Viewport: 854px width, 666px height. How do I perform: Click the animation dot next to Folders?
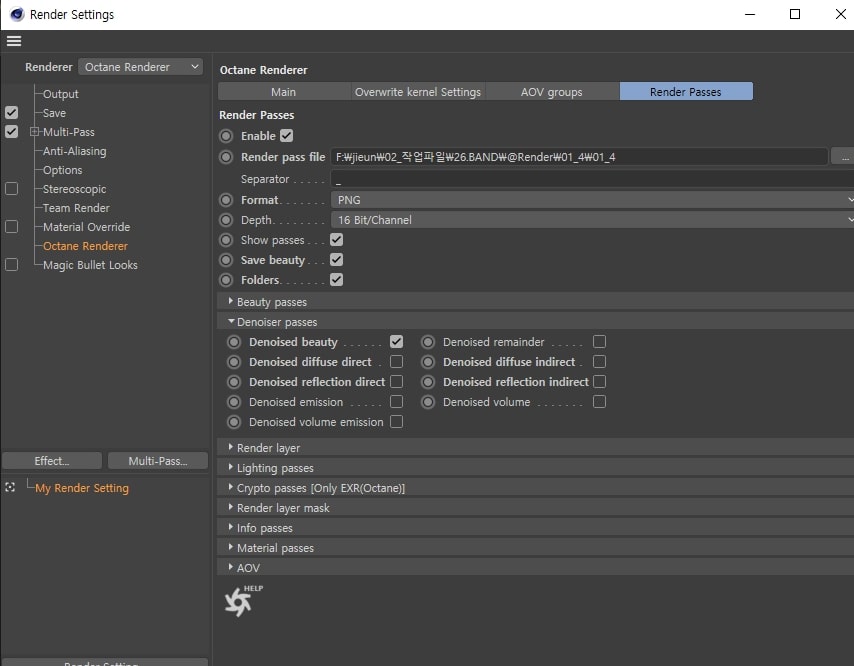226,280
